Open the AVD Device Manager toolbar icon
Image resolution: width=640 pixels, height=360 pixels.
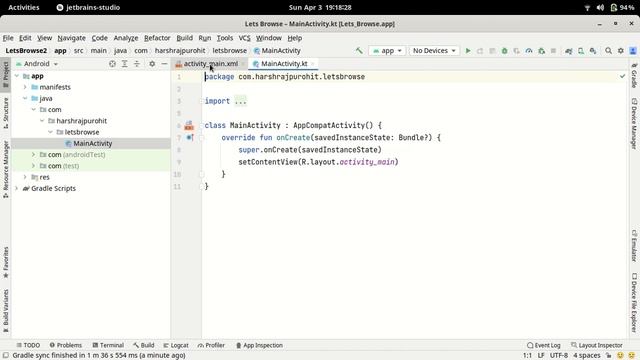[x=581, y=51]
